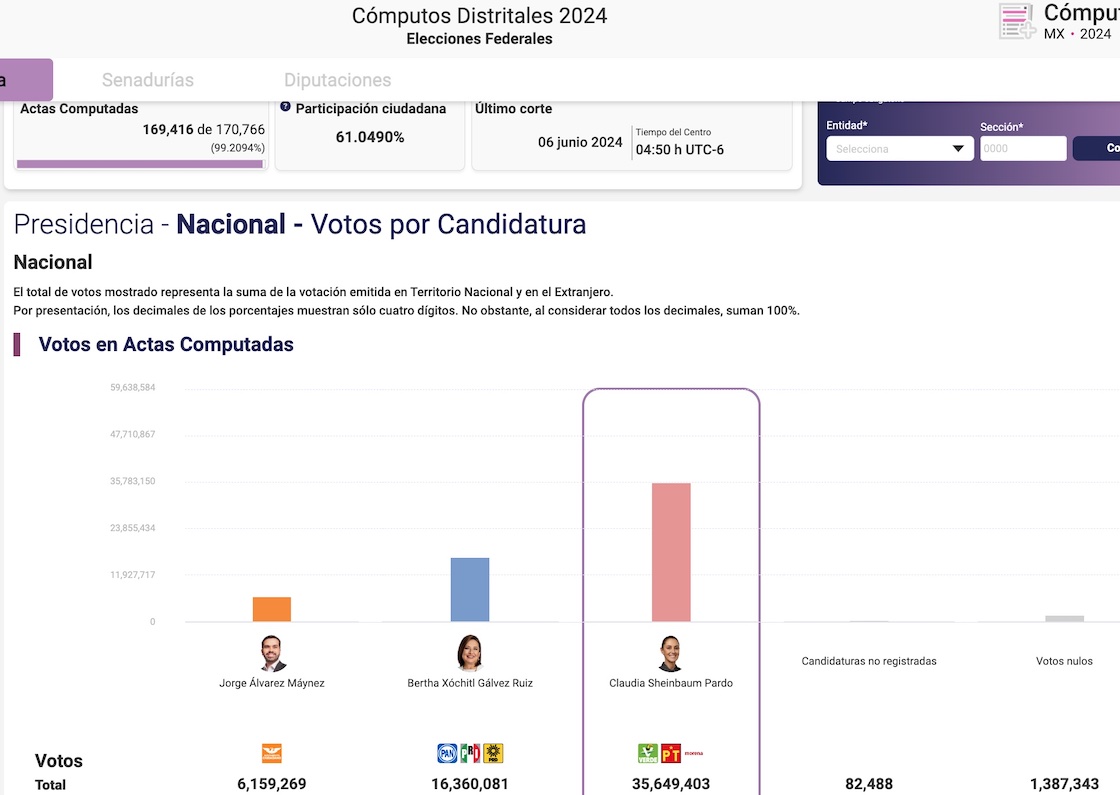Screen dimensions: 1120x795
Task: Click the pink bar for Claudia Sheinbaum
Action: [x=671, y=552]
